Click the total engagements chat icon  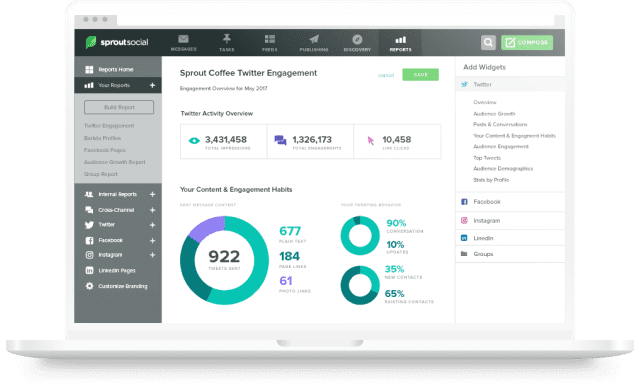(280, 140)
